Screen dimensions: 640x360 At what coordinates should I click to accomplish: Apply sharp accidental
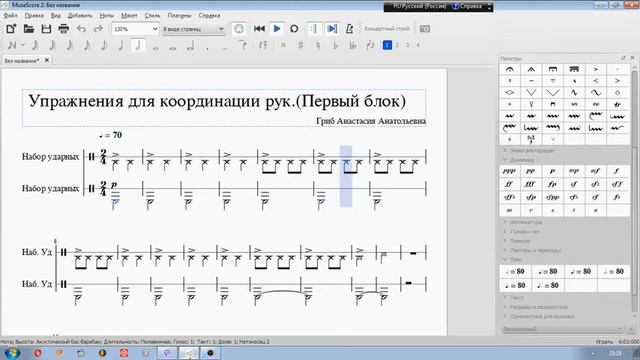300,45
